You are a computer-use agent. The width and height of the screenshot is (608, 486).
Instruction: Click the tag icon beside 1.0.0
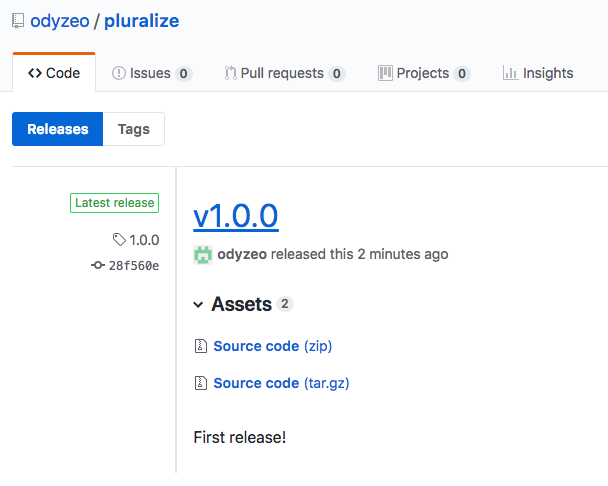(119, 240)
